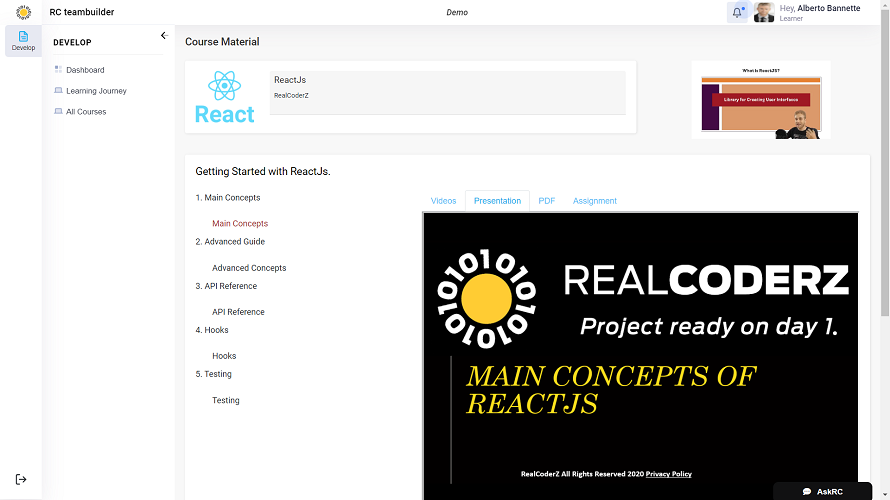Select the indented Testing lesson
890x500 pixels.
click(x=226, y=400)
